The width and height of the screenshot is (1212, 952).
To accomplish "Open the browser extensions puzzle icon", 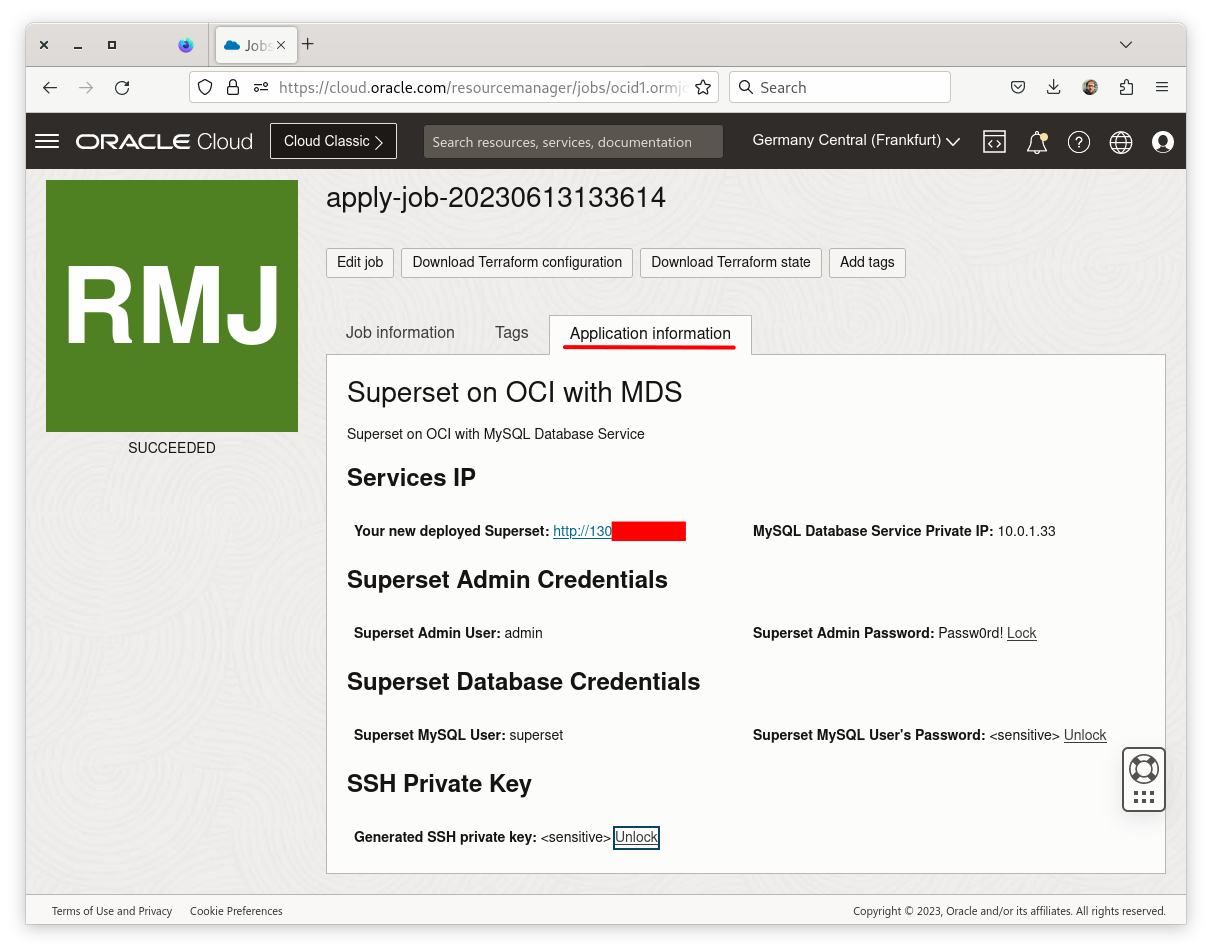I will tap(1126, 87).
